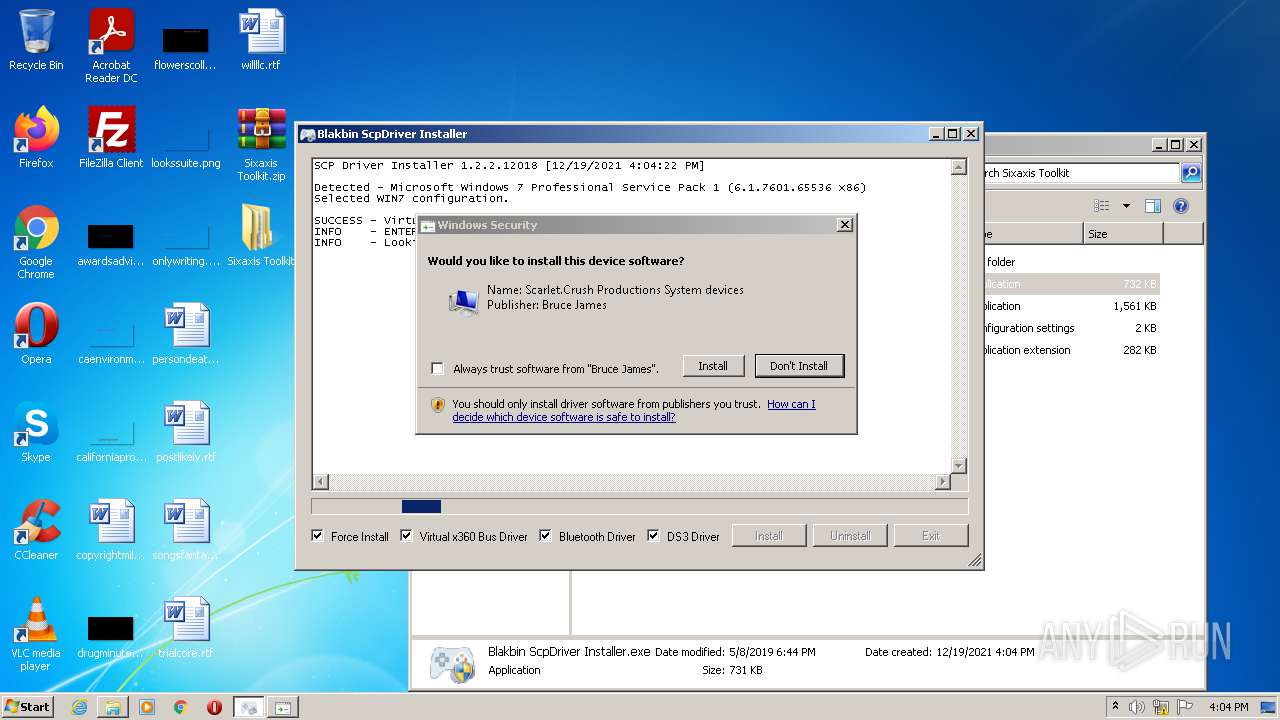Click Windows Media Player taskbar icon
The width and height of the screenshot is (1280, 720).
point(147,707)
